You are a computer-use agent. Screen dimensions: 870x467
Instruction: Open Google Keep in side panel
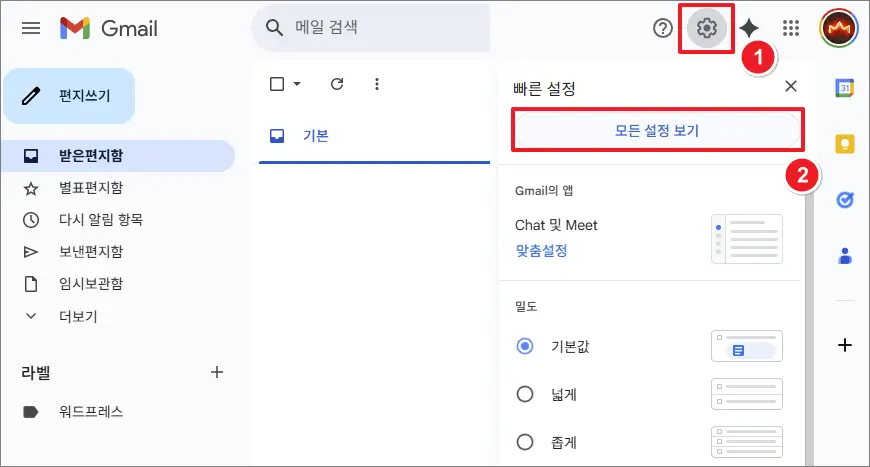point(844,144)
